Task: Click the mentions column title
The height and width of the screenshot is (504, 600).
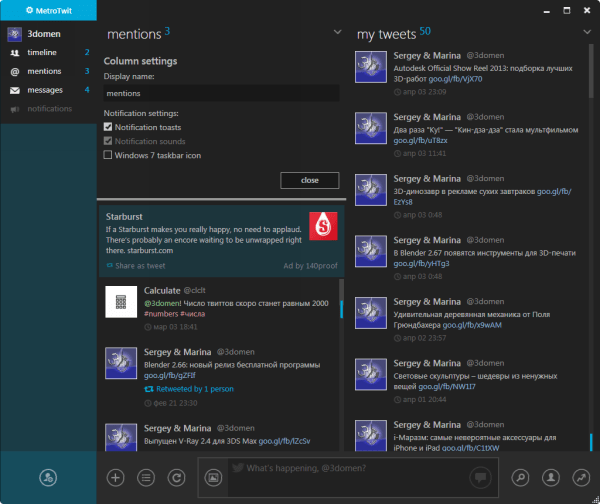Action: [x=134, y=34]
